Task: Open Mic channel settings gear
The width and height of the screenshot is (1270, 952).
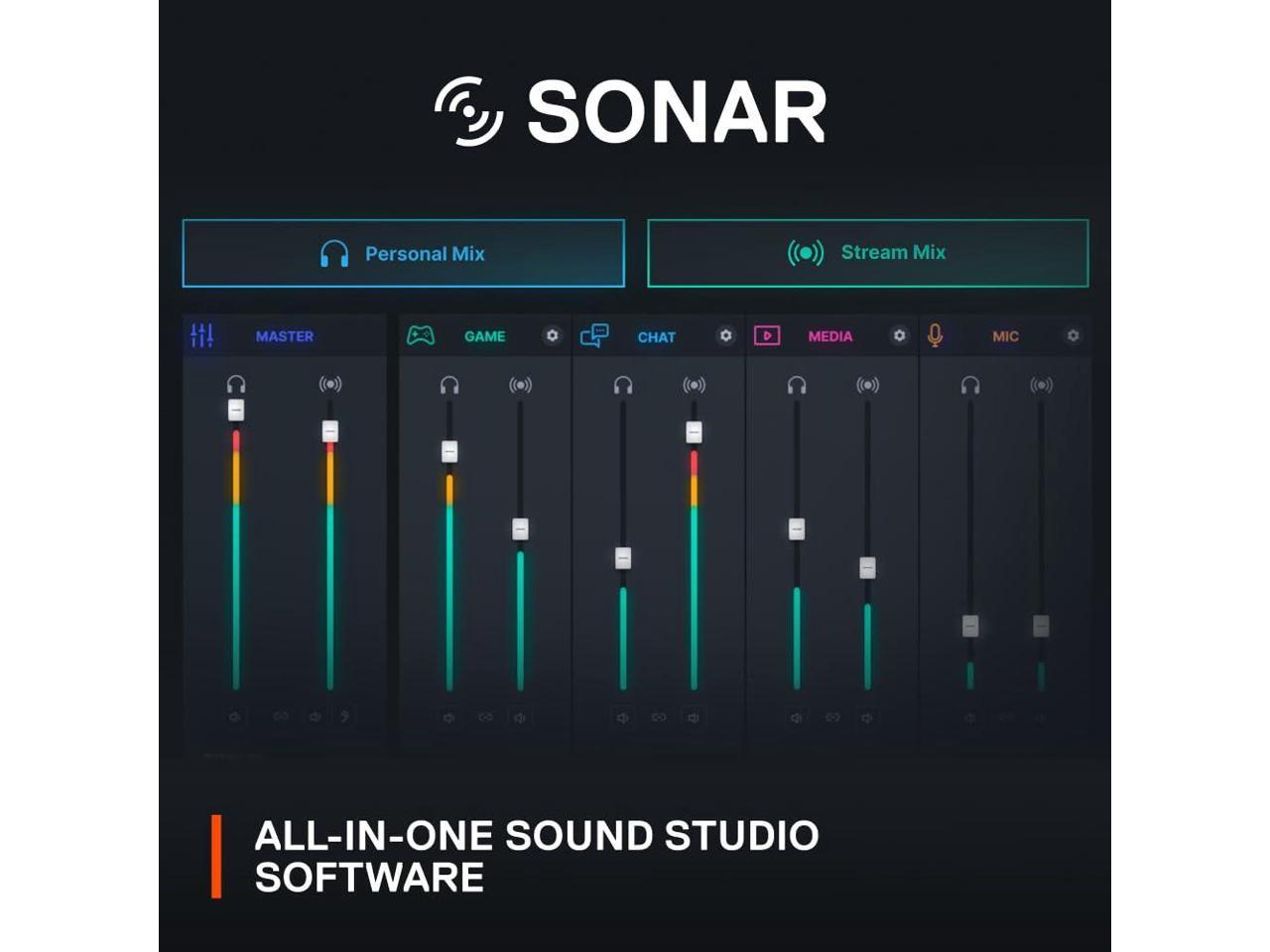Action: [x=1073, y=336]
